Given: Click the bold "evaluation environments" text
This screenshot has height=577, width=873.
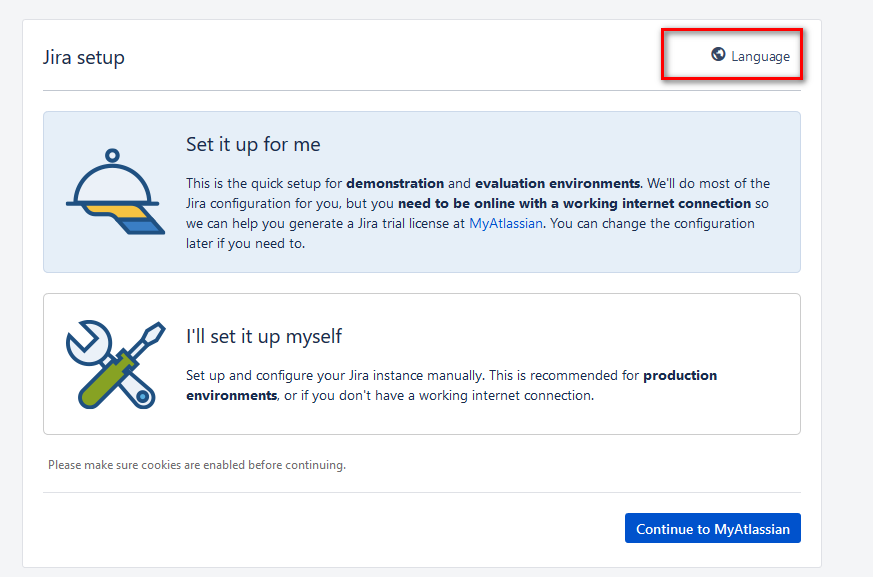Looking at the screenshot, I should [x=557, y=183].
